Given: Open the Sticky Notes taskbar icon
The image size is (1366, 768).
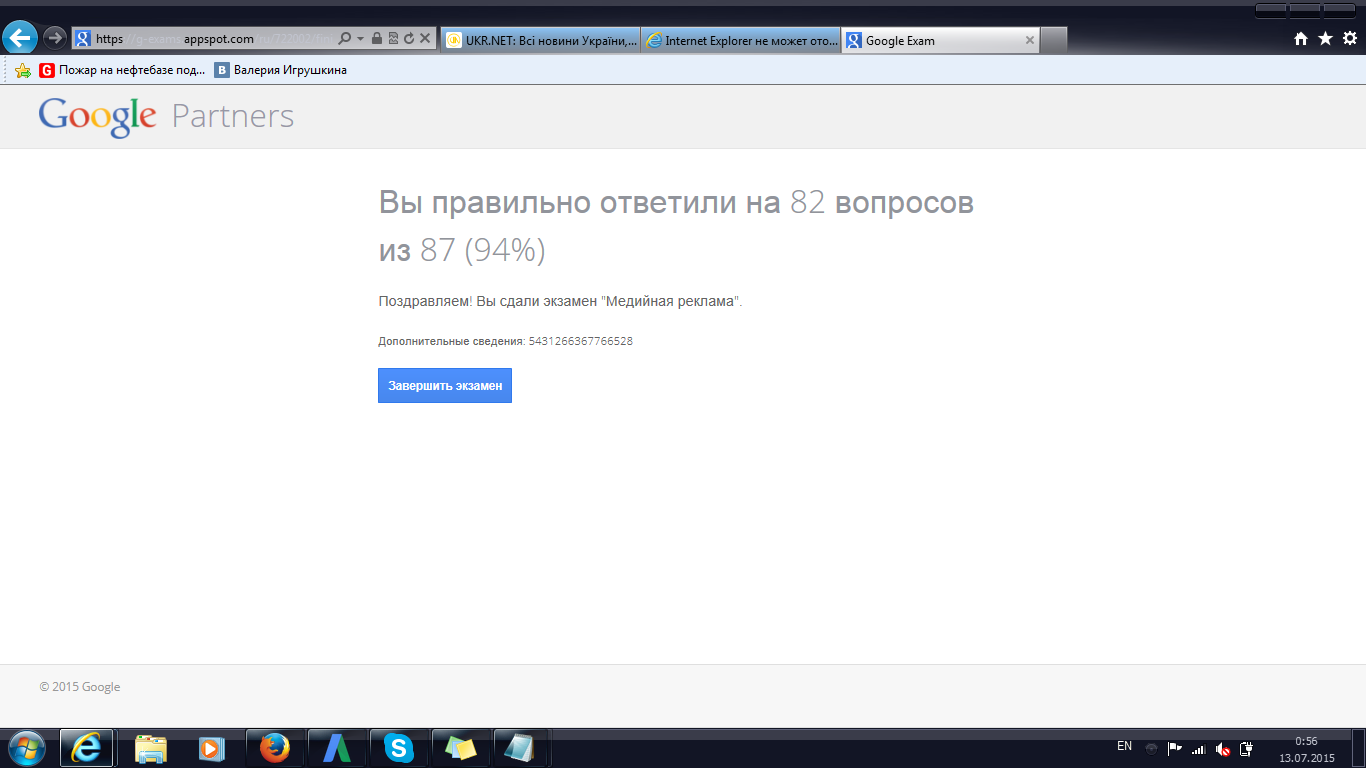Looking at the screenshot, I should [x=461, y=748].
